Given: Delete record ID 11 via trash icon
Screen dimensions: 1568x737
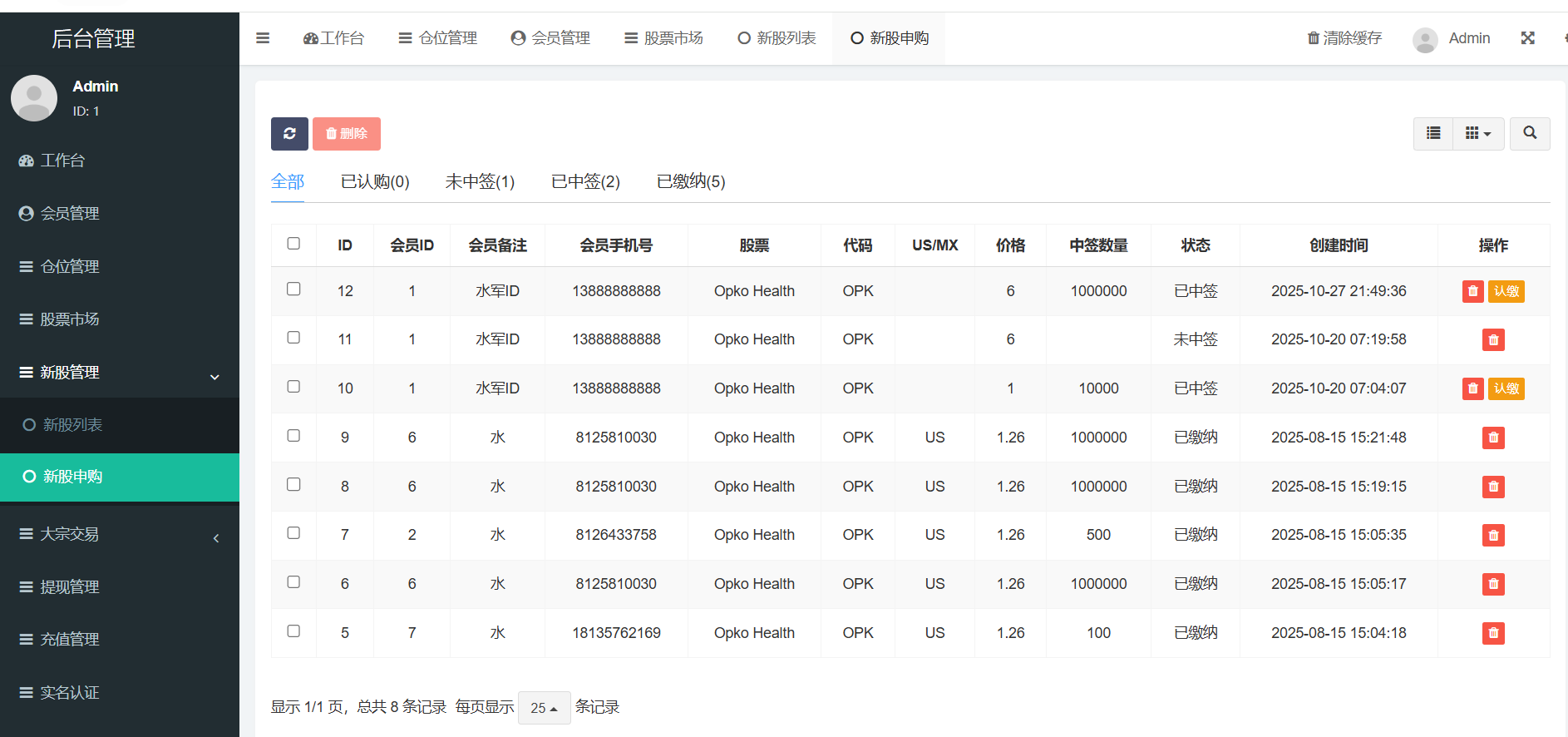Looking at the screenshot, I should (x=1493, y=340).
